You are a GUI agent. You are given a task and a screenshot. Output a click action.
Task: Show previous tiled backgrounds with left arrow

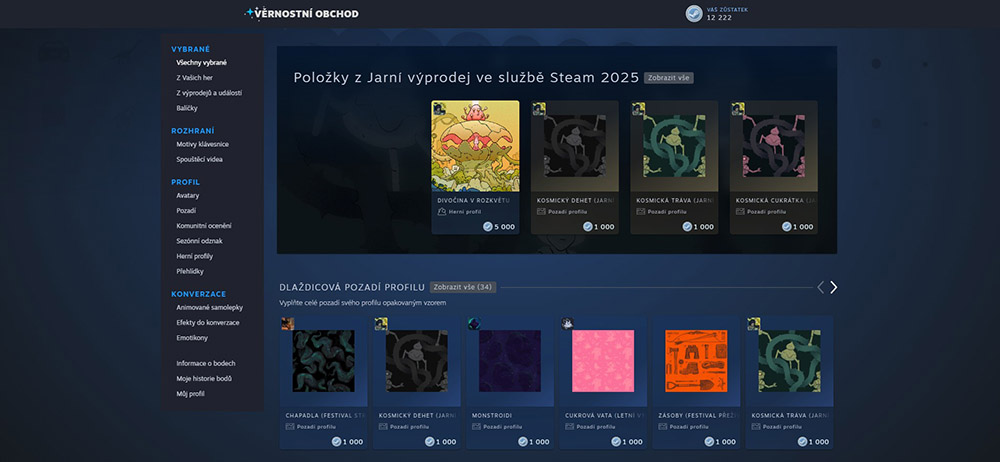point(821,287)
